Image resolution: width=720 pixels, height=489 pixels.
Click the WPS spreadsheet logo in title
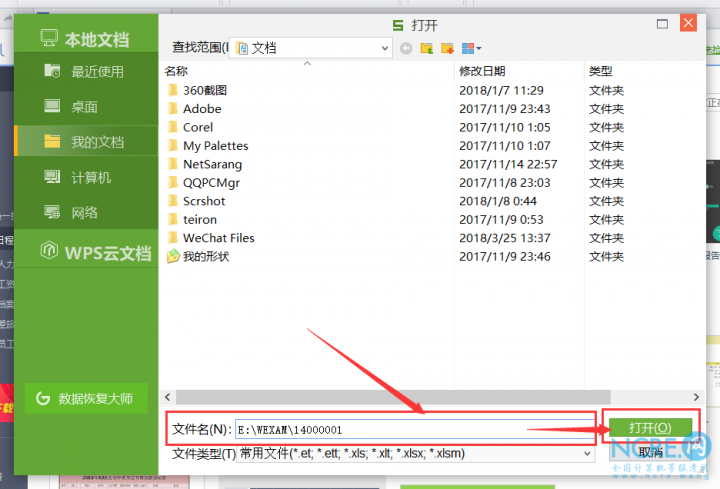coord(398,25)
